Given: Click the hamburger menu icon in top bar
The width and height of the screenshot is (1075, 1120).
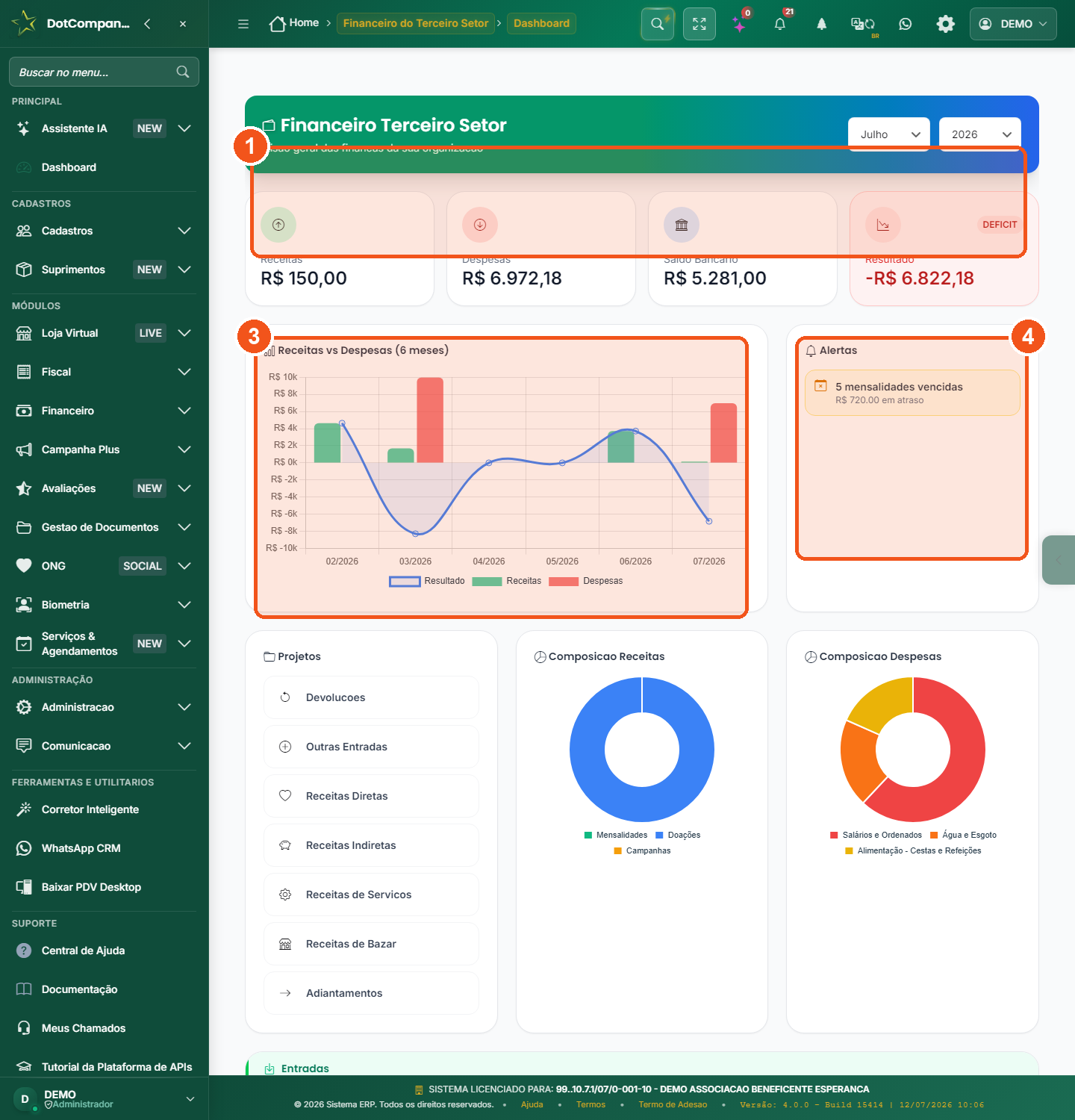Looking at the screenshot, I should point(243,24).
